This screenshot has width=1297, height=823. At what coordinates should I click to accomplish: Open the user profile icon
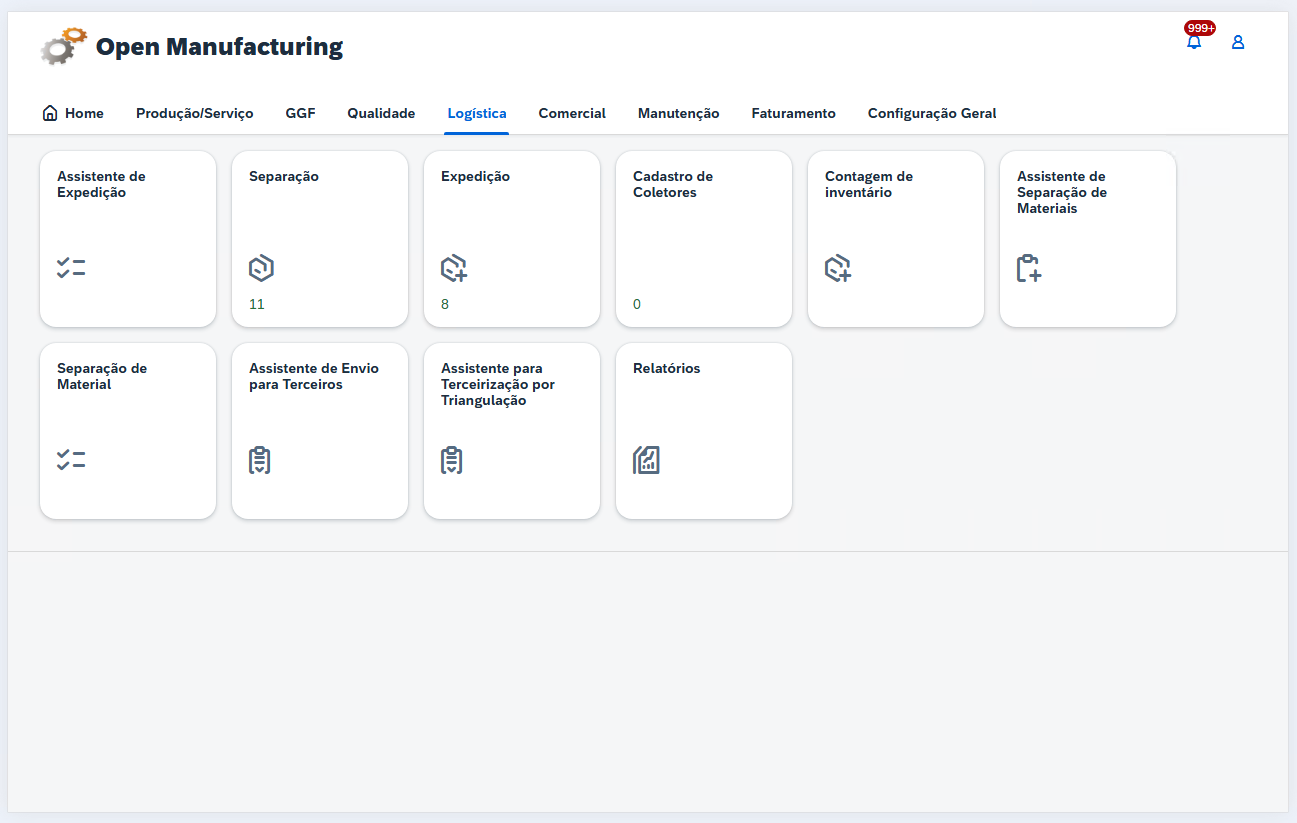pos(1238,42)
